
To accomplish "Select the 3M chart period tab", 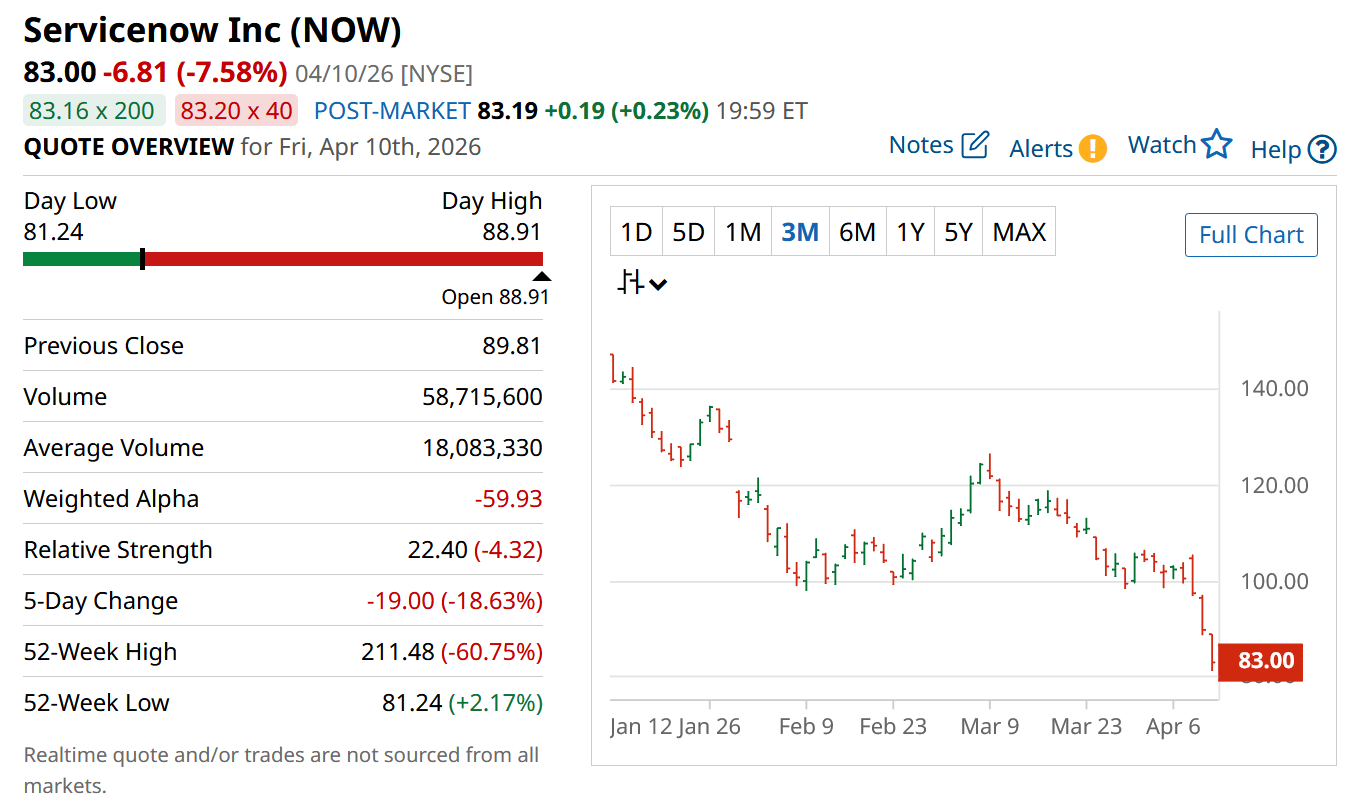I will (x=800, y=233).
